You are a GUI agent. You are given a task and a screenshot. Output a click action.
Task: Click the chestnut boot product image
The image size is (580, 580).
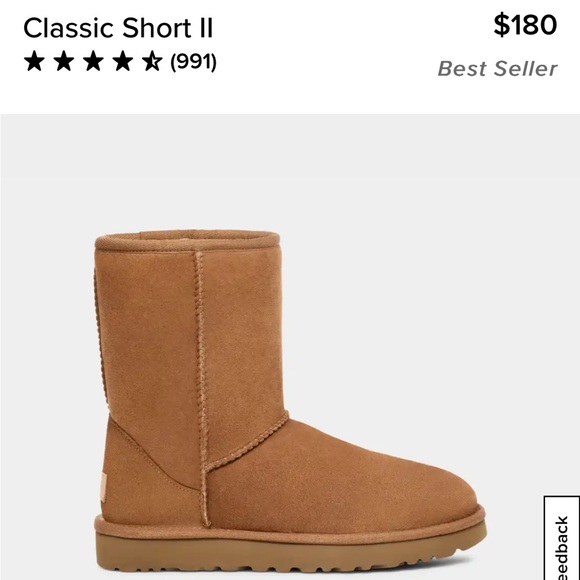click(290, 401)
